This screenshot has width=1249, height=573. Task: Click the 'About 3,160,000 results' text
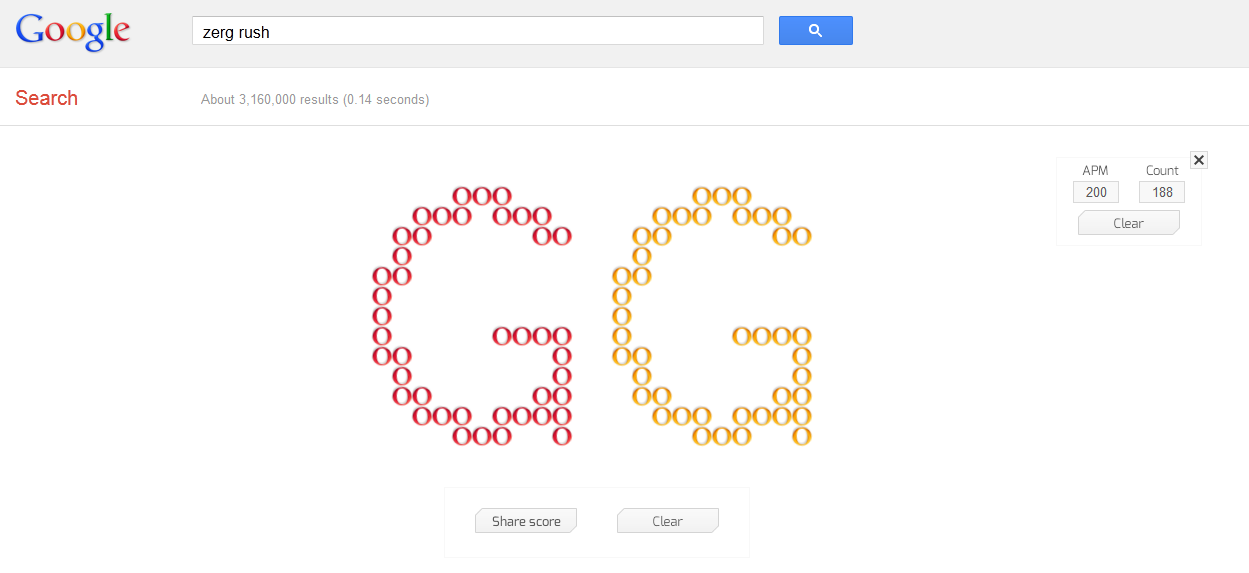269,100
